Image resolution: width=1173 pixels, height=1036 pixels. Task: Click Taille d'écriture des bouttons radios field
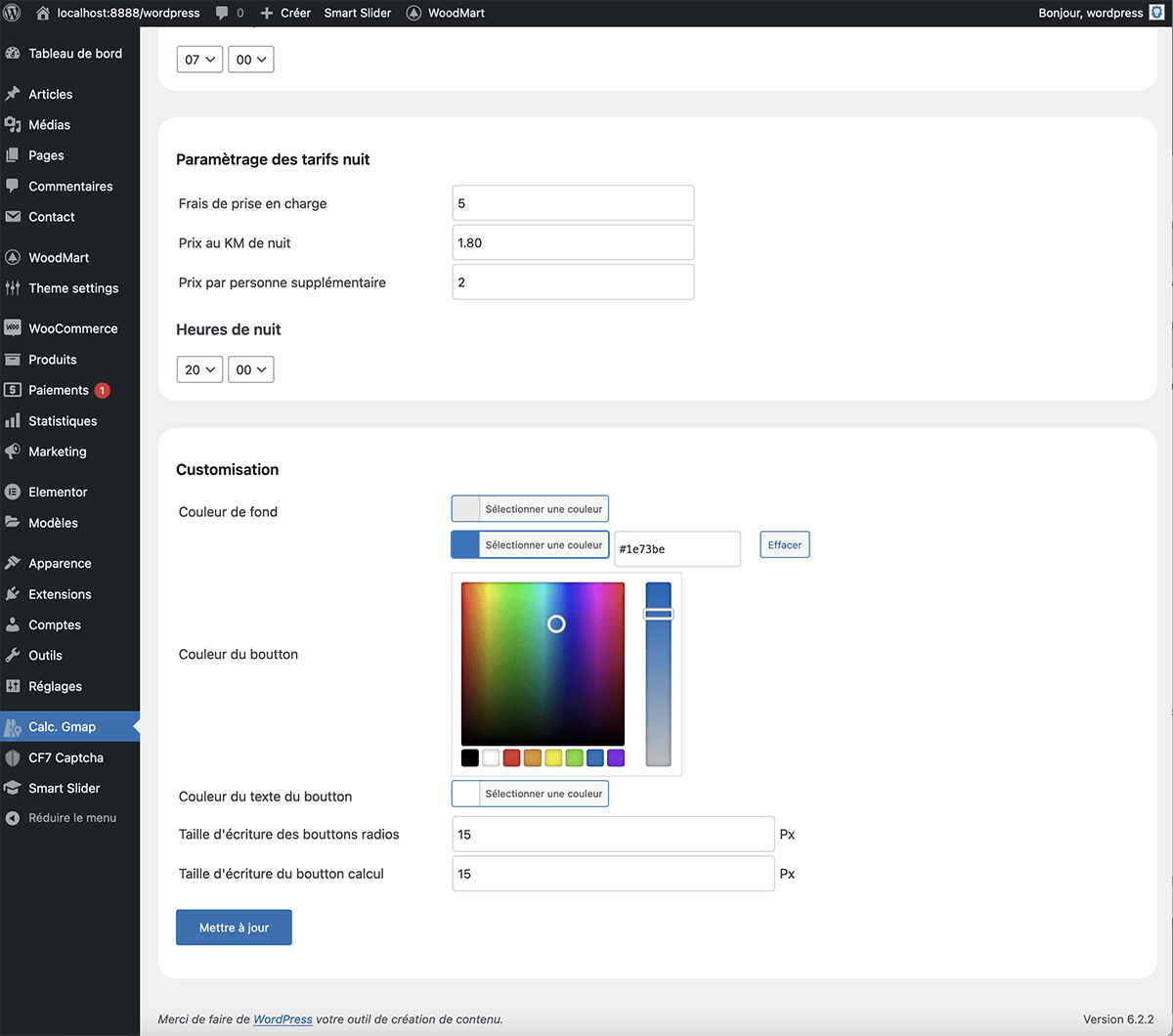(x=613, y=835)
